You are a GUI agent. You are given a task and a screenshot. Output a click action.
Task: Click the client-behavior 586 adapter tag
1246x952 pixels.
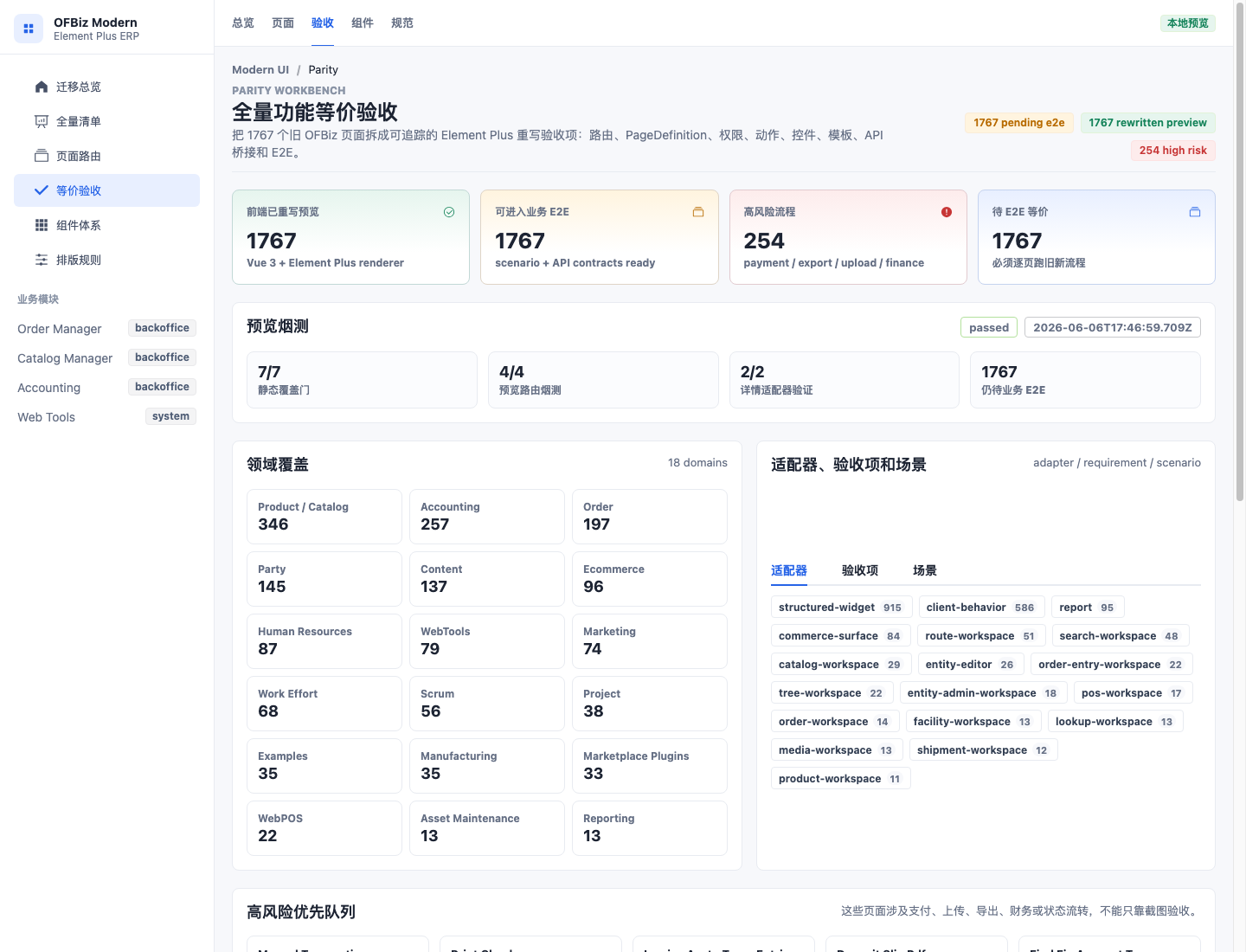(x=982, y=608)
